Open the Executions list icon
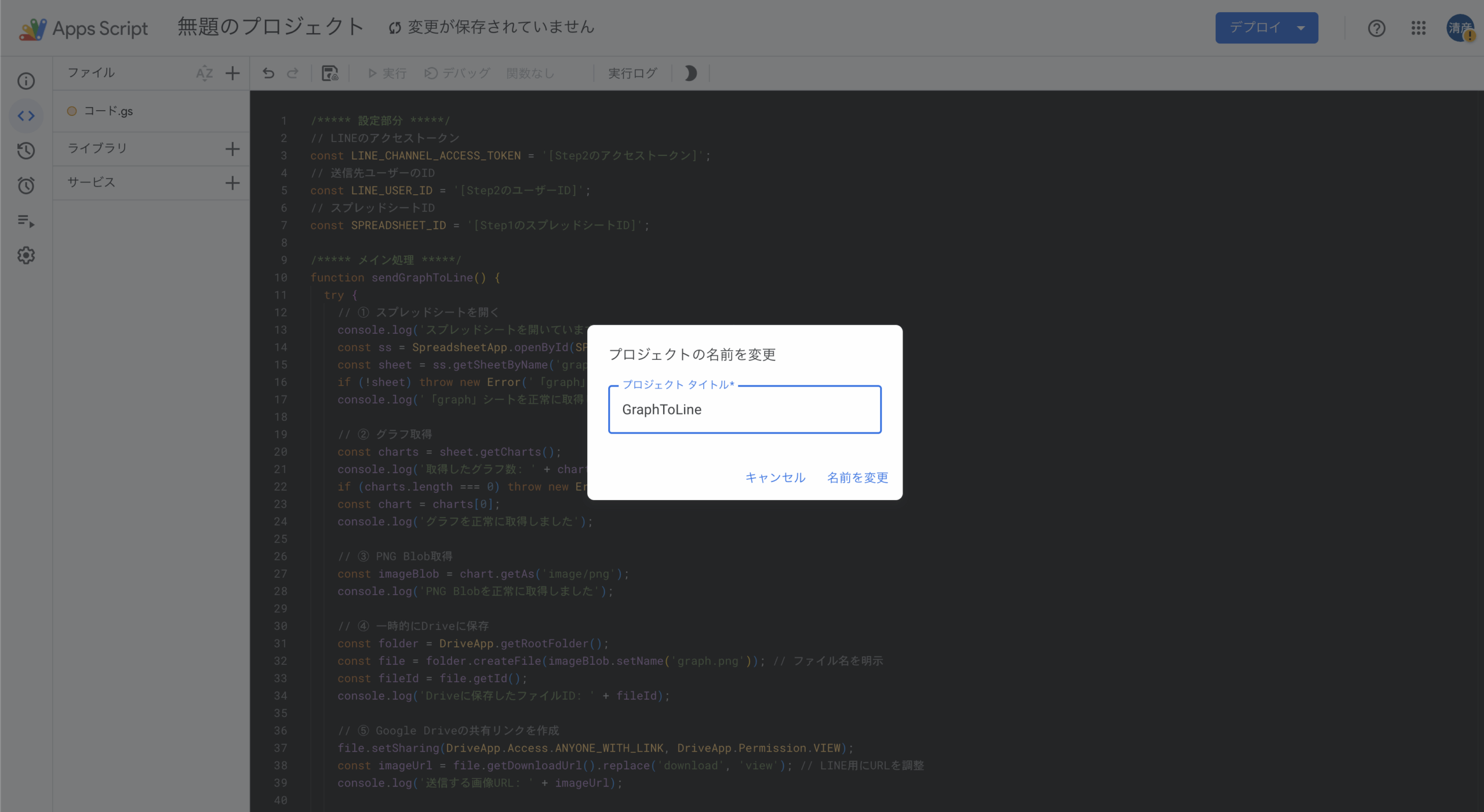 point(26,221)
